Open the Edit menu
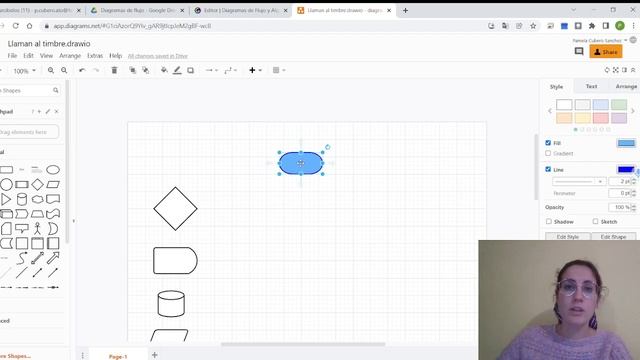 [28, 56]
